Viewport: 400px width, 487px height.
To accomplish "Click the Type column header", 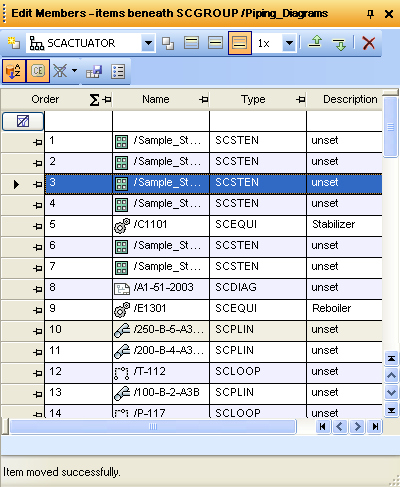I will point(253,99).
